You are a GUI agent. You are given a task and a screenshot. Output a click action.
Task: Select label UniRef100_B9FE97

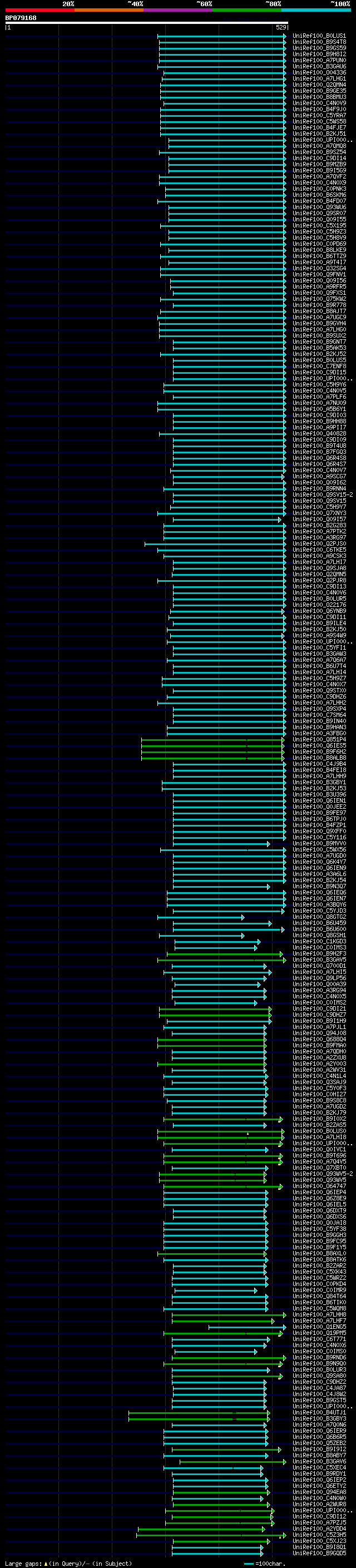pyautogui.click(x=319, y=813)
